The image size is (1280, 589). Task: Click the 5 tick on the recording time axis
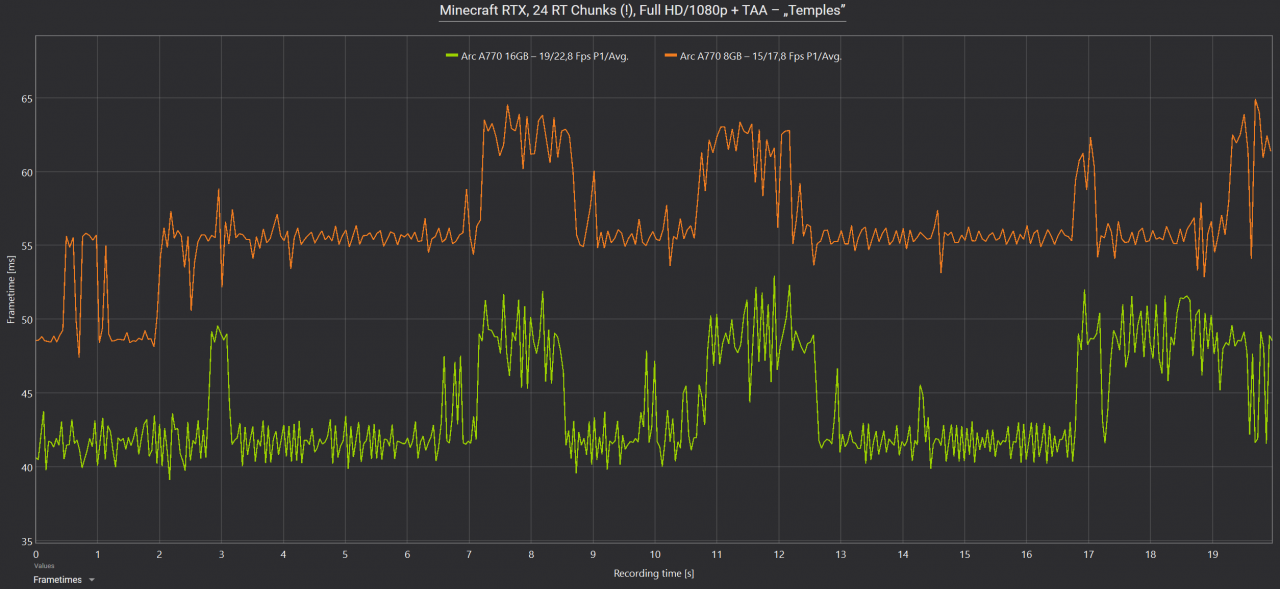(345, 553)
